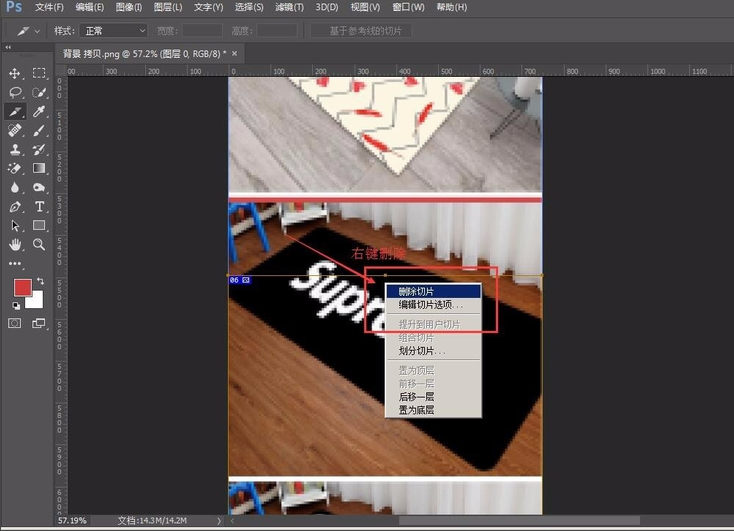Open the Edit Toolbar three-dots menu

coord(15,264)
